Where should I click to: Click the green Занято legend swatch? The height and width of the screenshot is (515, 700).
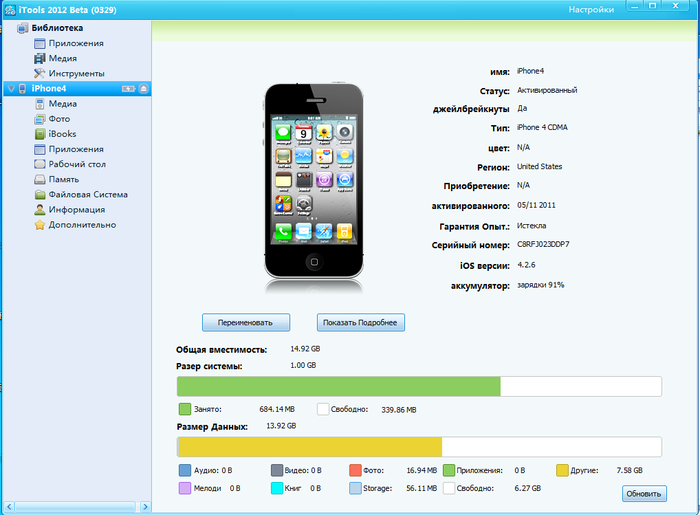coord(184,409)
